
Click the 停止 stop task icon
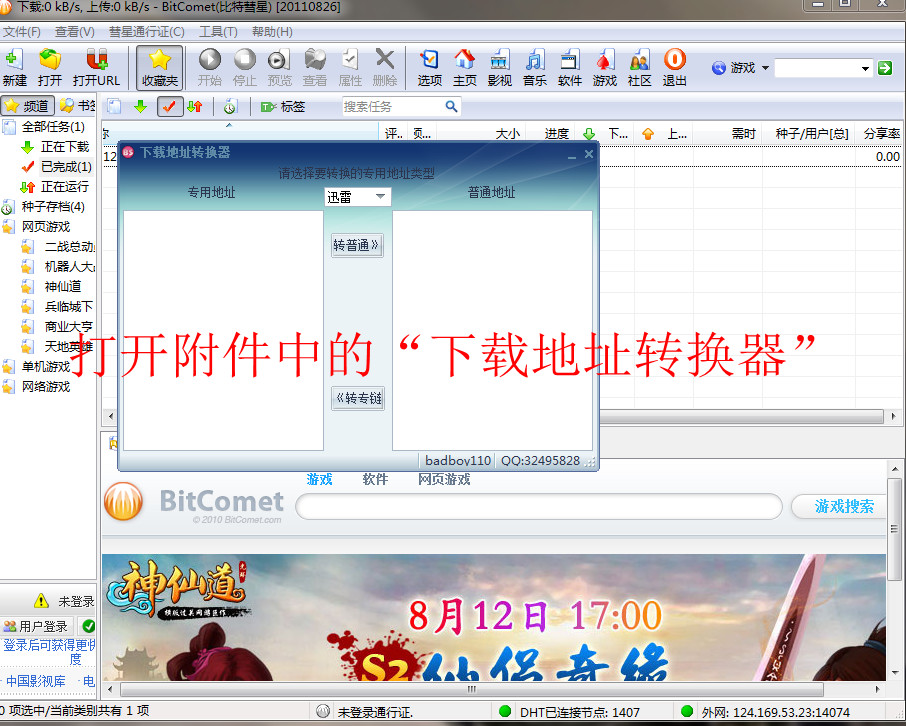pyautogui.click(x=245, y=67)
